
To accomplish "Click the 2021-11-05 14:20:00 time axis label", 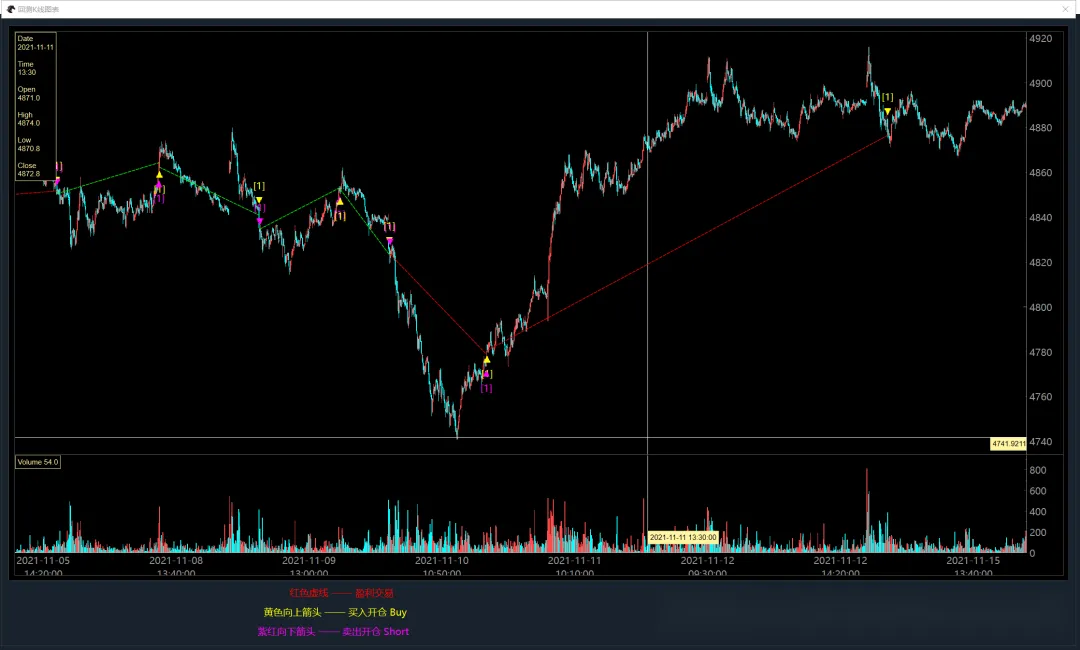I will (x=42, y=567).
